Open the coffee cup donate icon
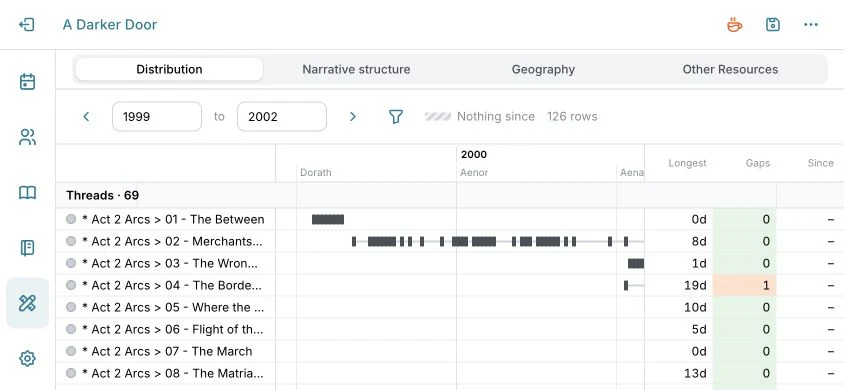844x390 pixels. [734, 25]
